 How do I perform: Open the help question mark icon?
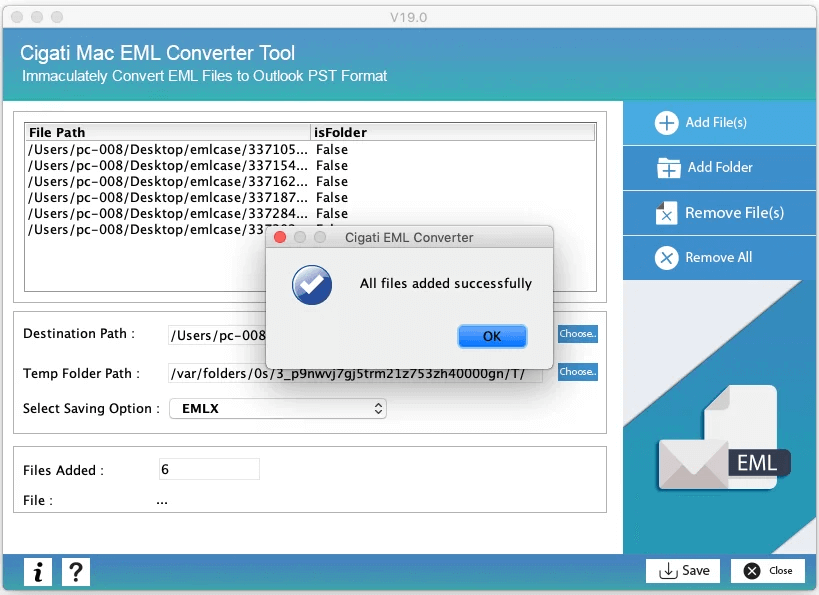[x=76, y=572]
